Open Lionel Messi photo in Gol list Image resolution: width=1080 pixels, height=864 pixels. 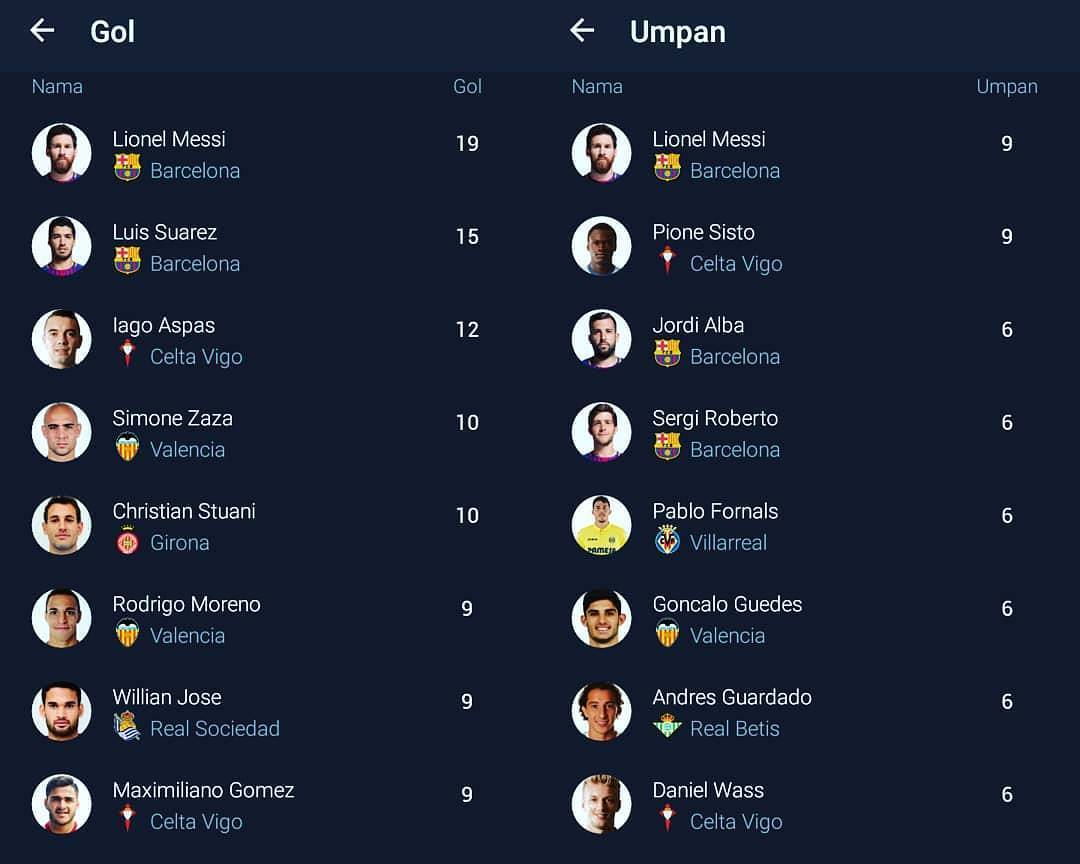[x=61, y=152]
